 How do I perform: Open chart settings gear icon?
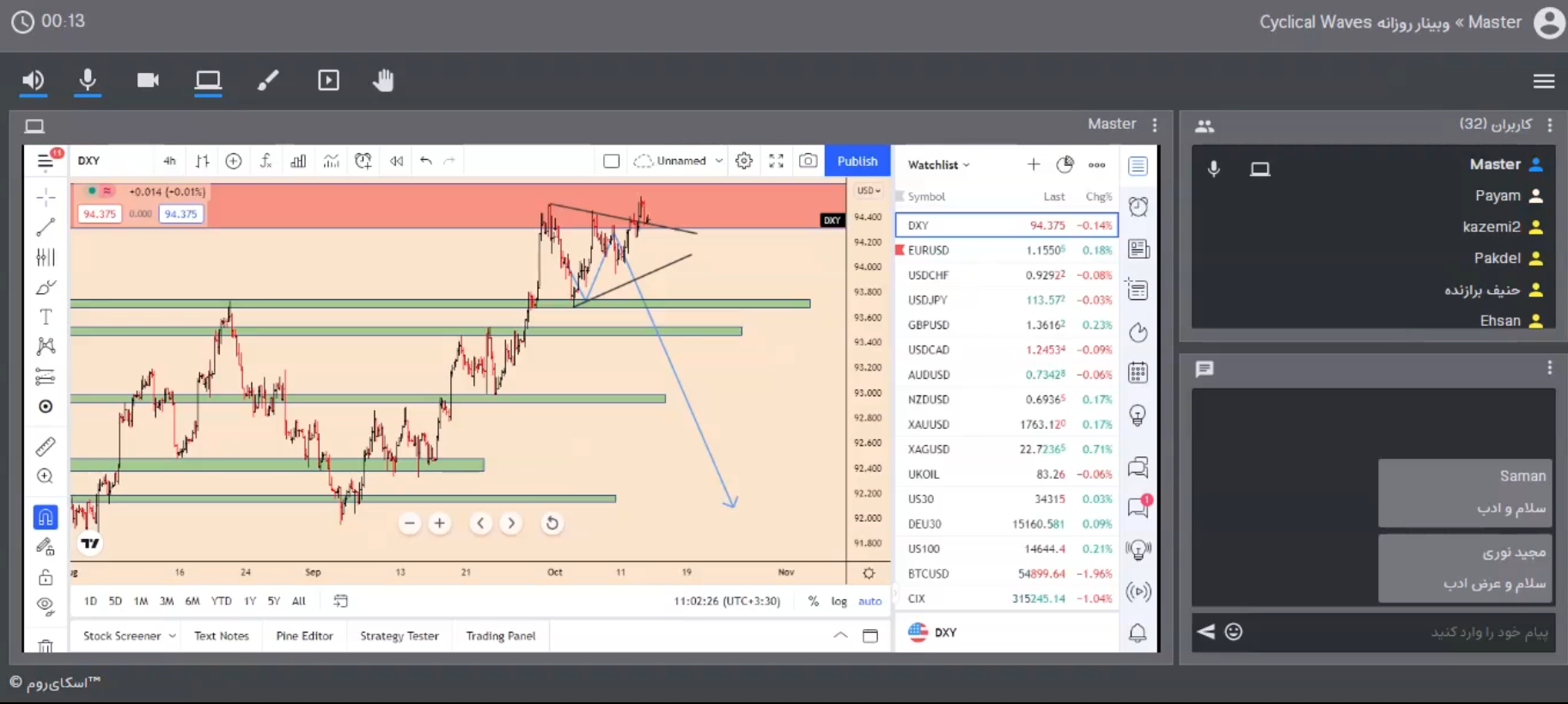coord(744,161)
